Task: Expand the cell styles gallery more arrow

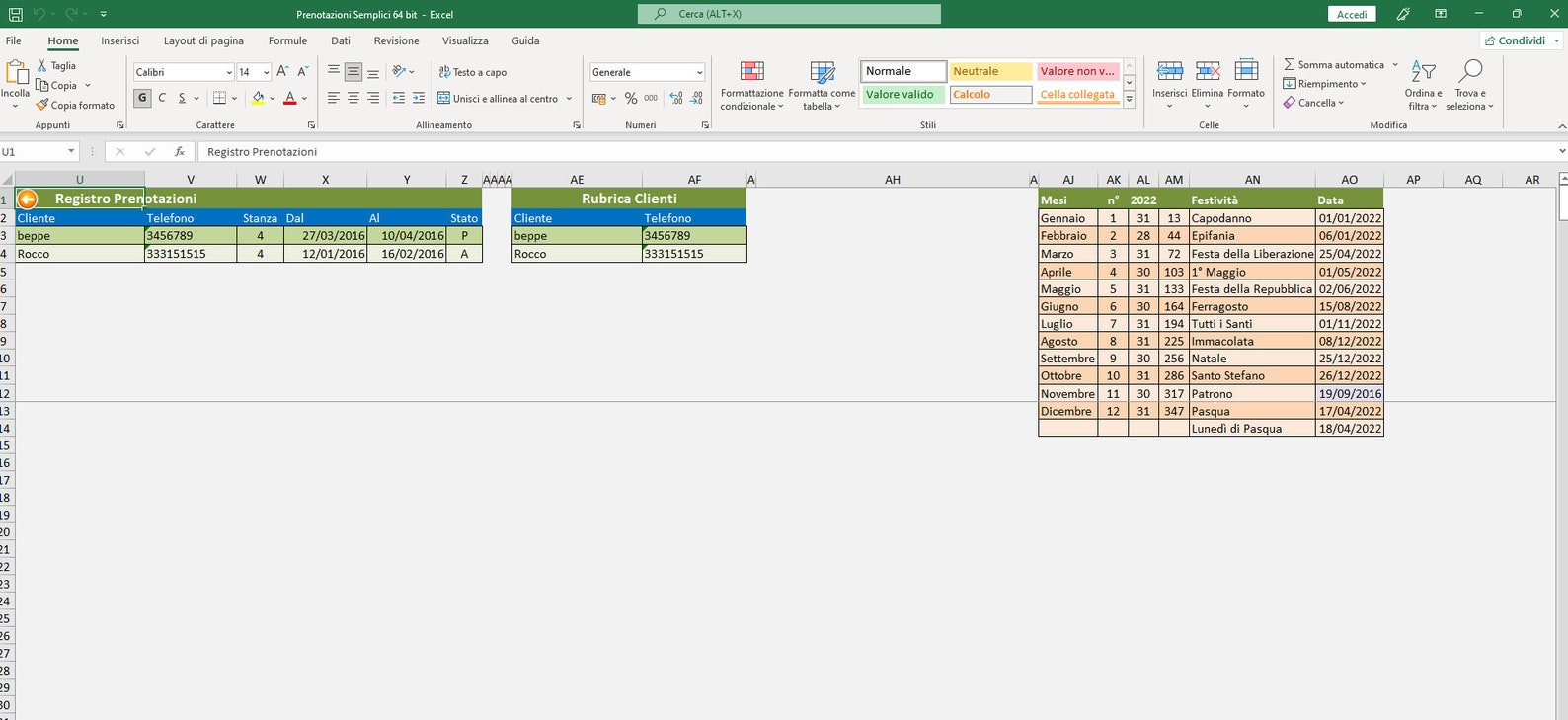Action: [x=1129, y=100]
